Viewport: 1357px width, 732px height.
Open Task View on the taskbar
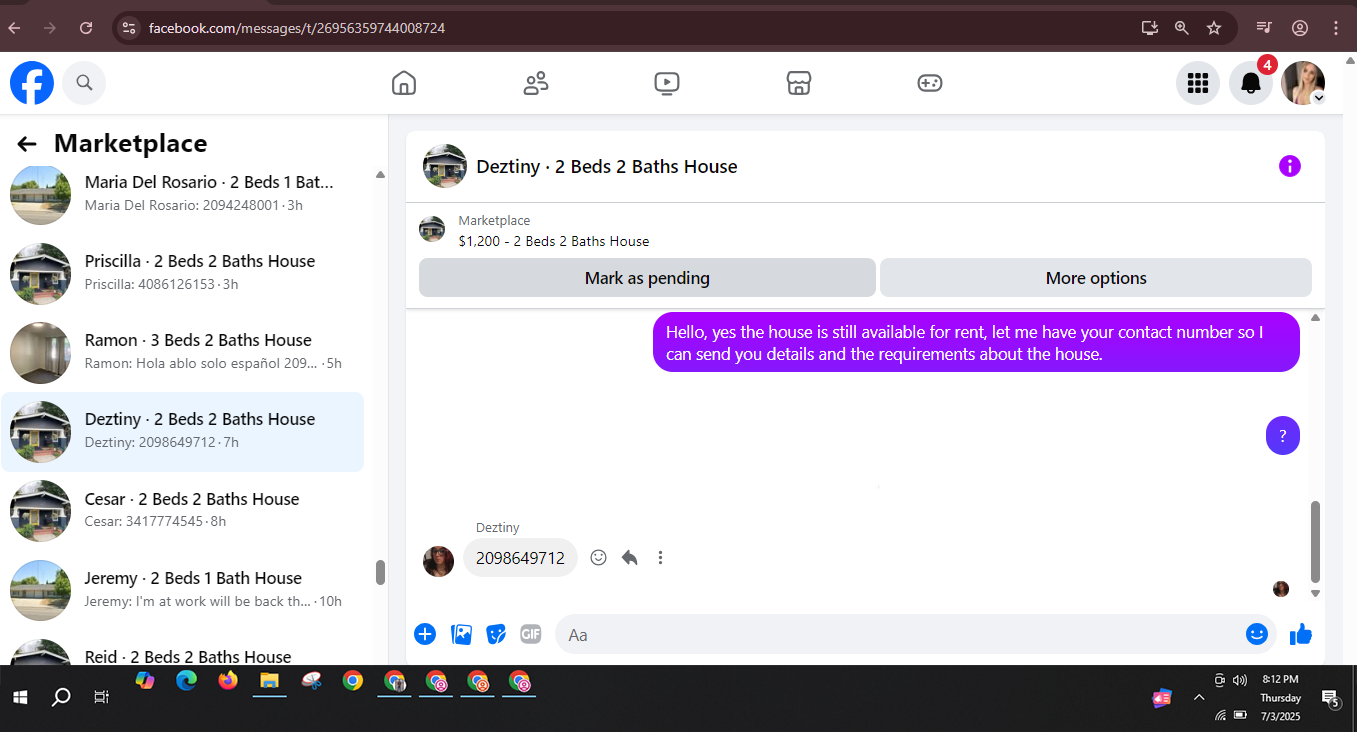click(x=101, y=697)
